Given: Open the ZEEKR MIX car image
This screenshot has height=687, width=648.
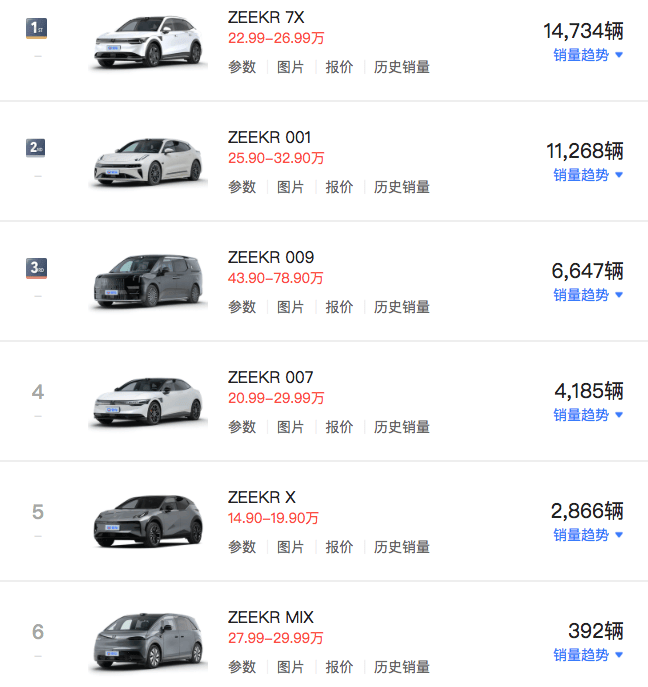Looking at the screenshot, I should (148, 642).
